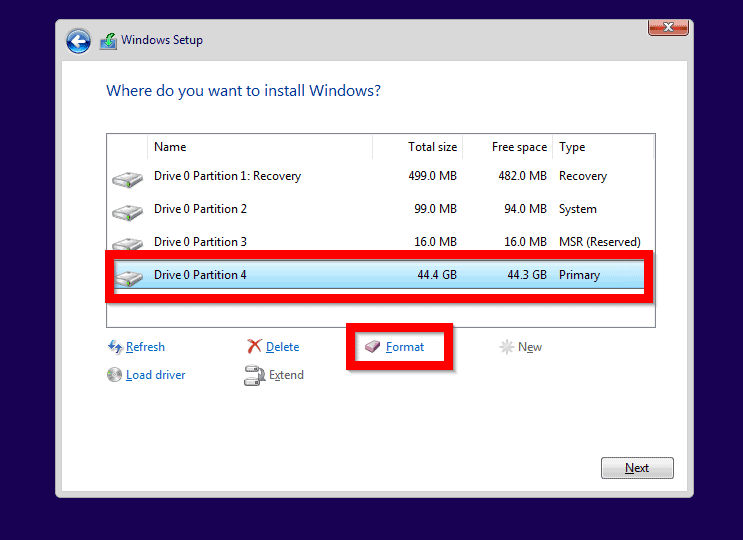Viewport: 743px width, 540px height.
Task: Sort by the Type column header
Action: pos(603,147)
